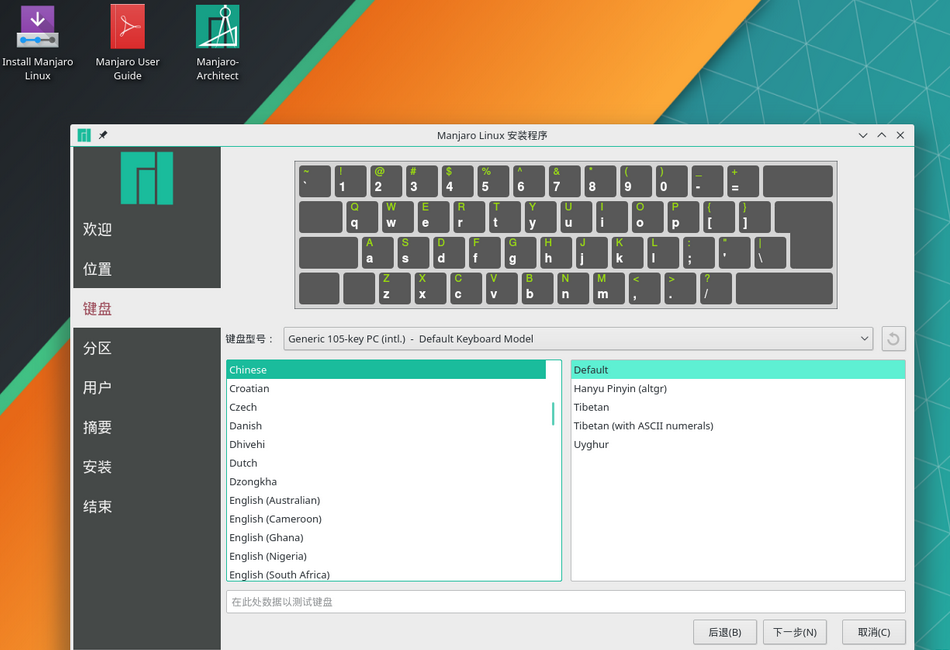Image resolution: width=950 pixels, height=650 pixels.
Task: Open the Install Manjaro Linux desktop icon
Action: pyautogui.click(x=38, y=42)
